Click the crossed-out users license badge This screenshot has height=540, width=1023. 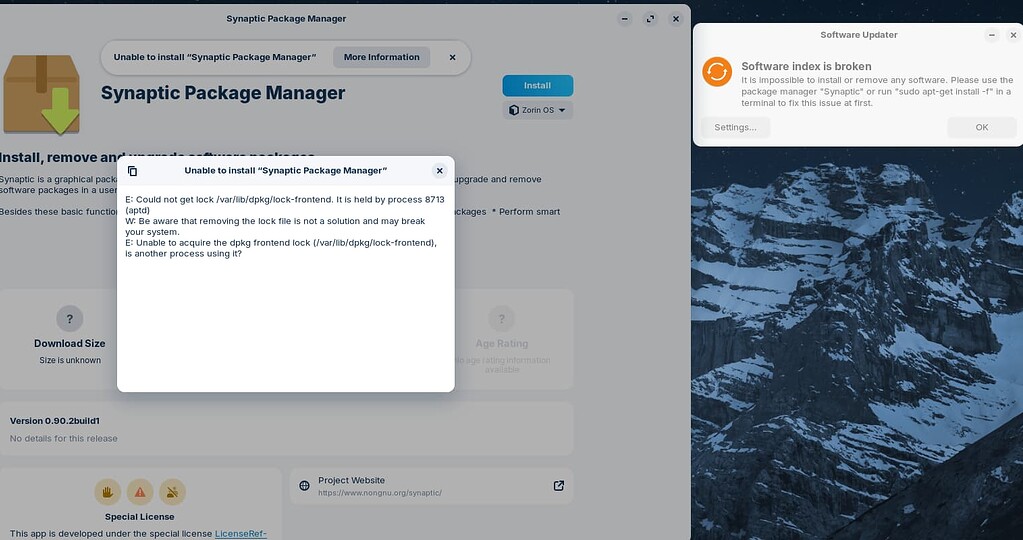tap(172, 492)
